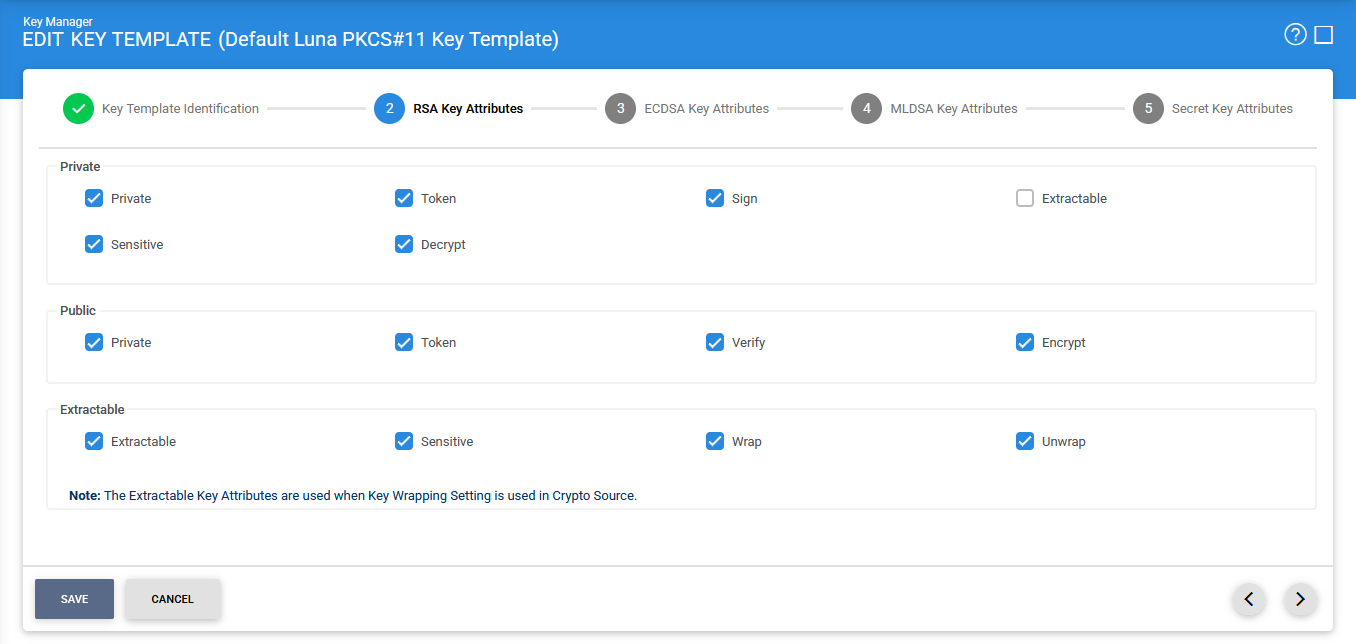
Task: Toggle the Encrypt checkbox
Action: click(x=1025, y=342)
